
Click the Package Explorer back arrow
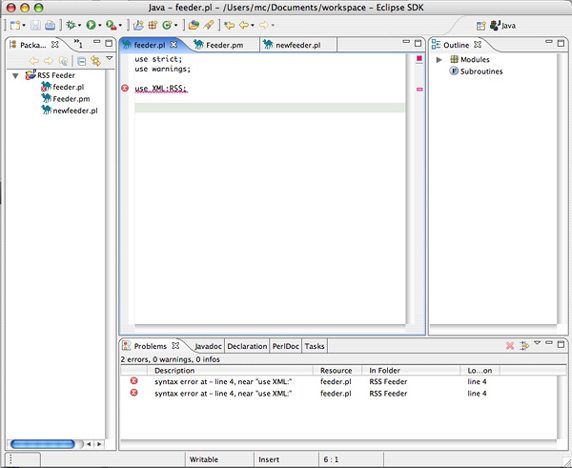34,61
